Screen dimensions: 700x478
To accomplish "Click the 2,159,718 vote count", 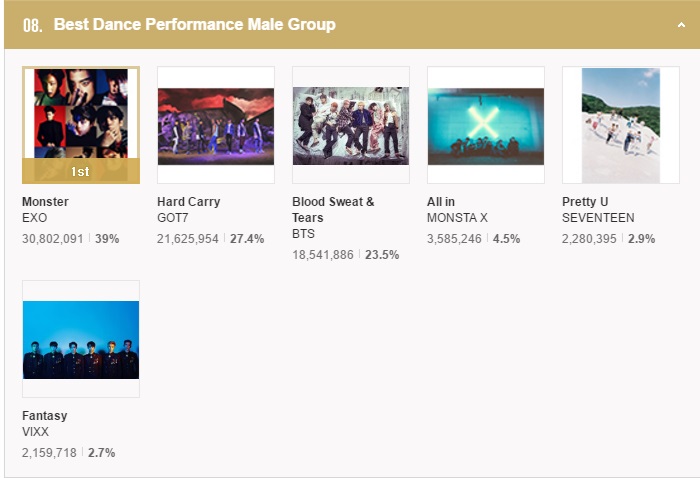I will pos(49,453).
